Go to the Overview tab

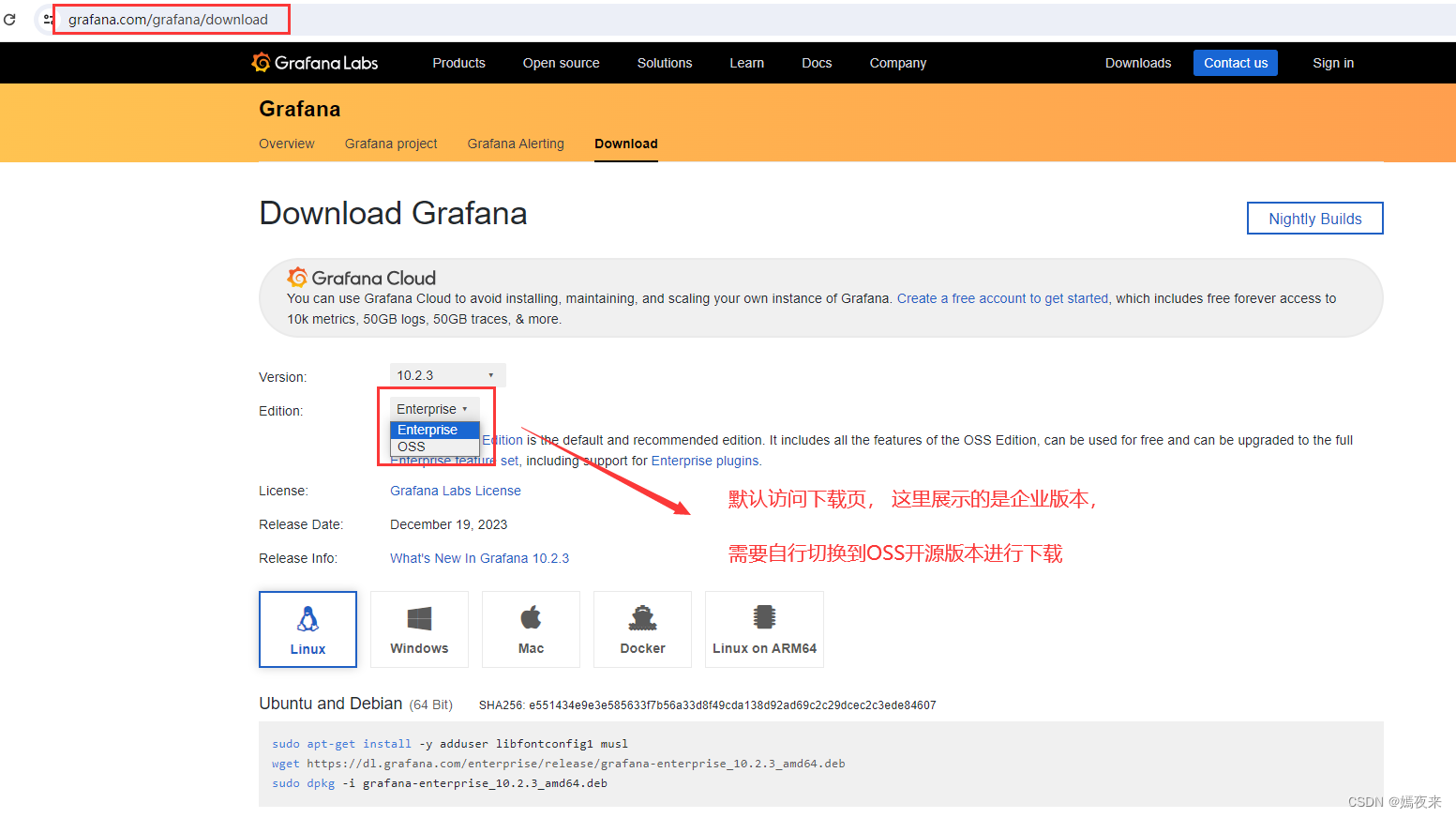tap(286, 144)
